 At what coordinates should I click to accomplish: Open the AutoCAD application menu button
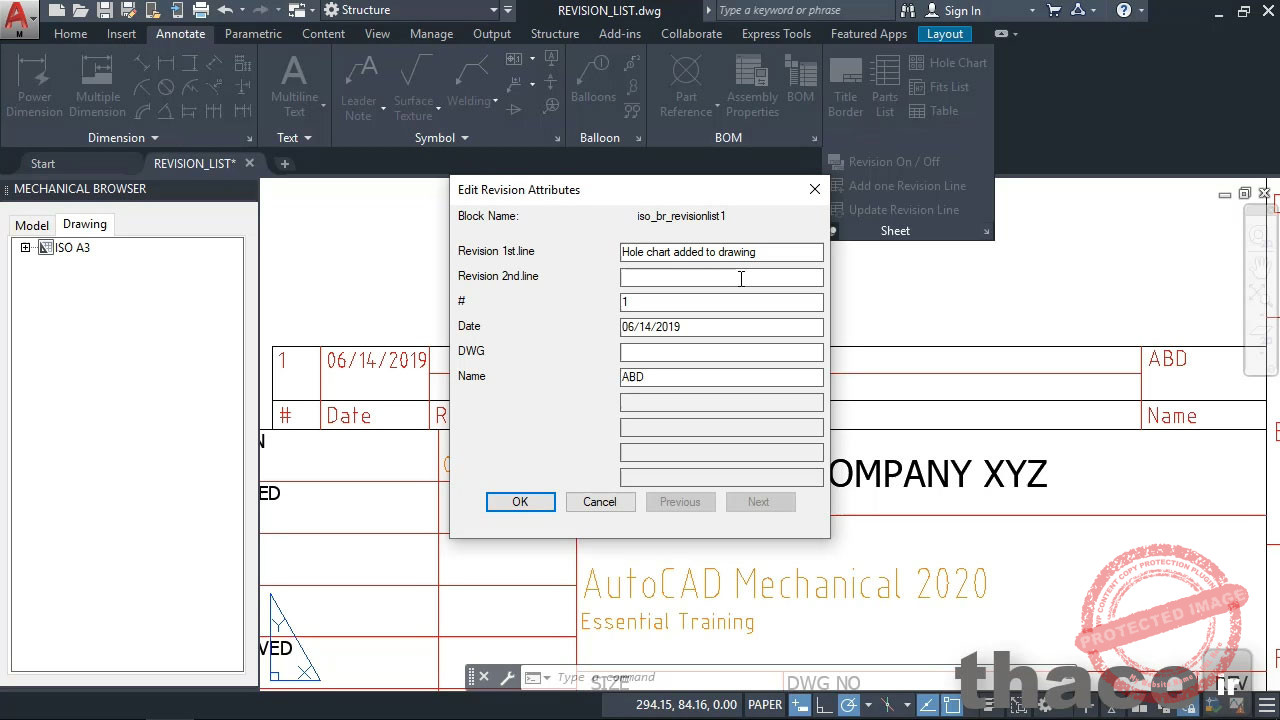tap(19, 19)
